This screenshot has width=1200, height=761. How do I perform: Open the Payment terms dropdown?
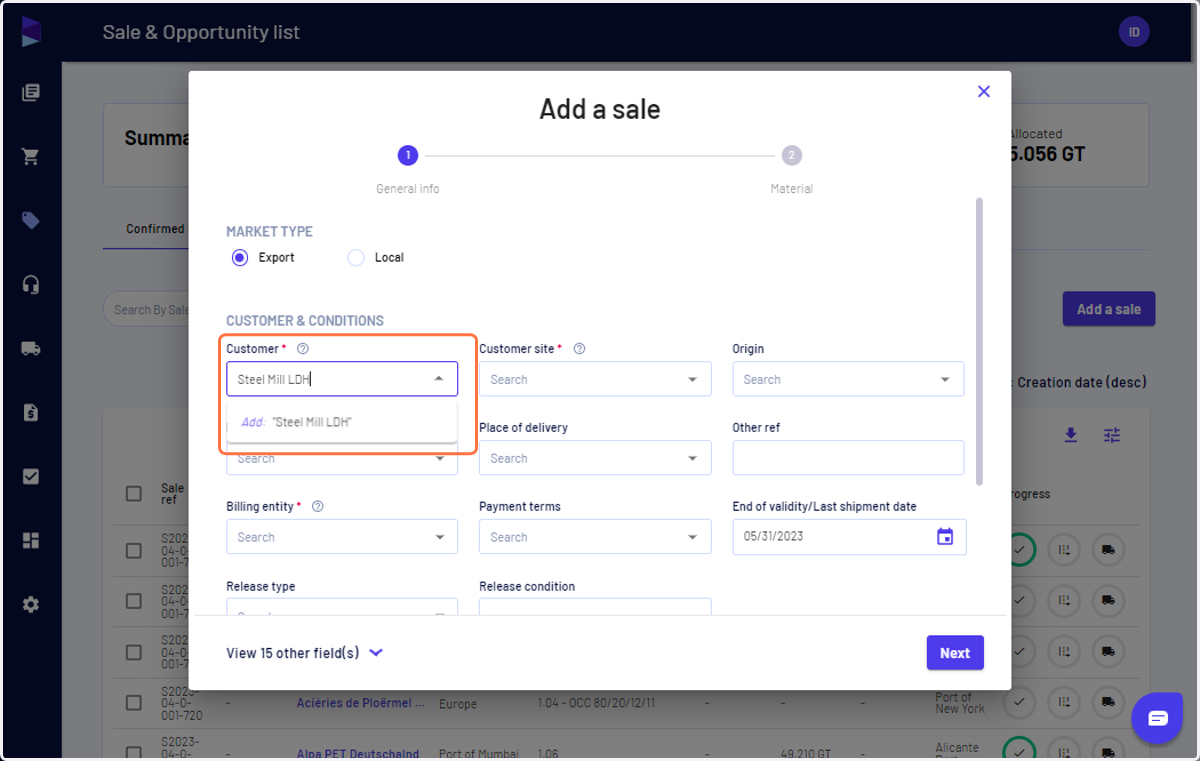click(595, 537)
